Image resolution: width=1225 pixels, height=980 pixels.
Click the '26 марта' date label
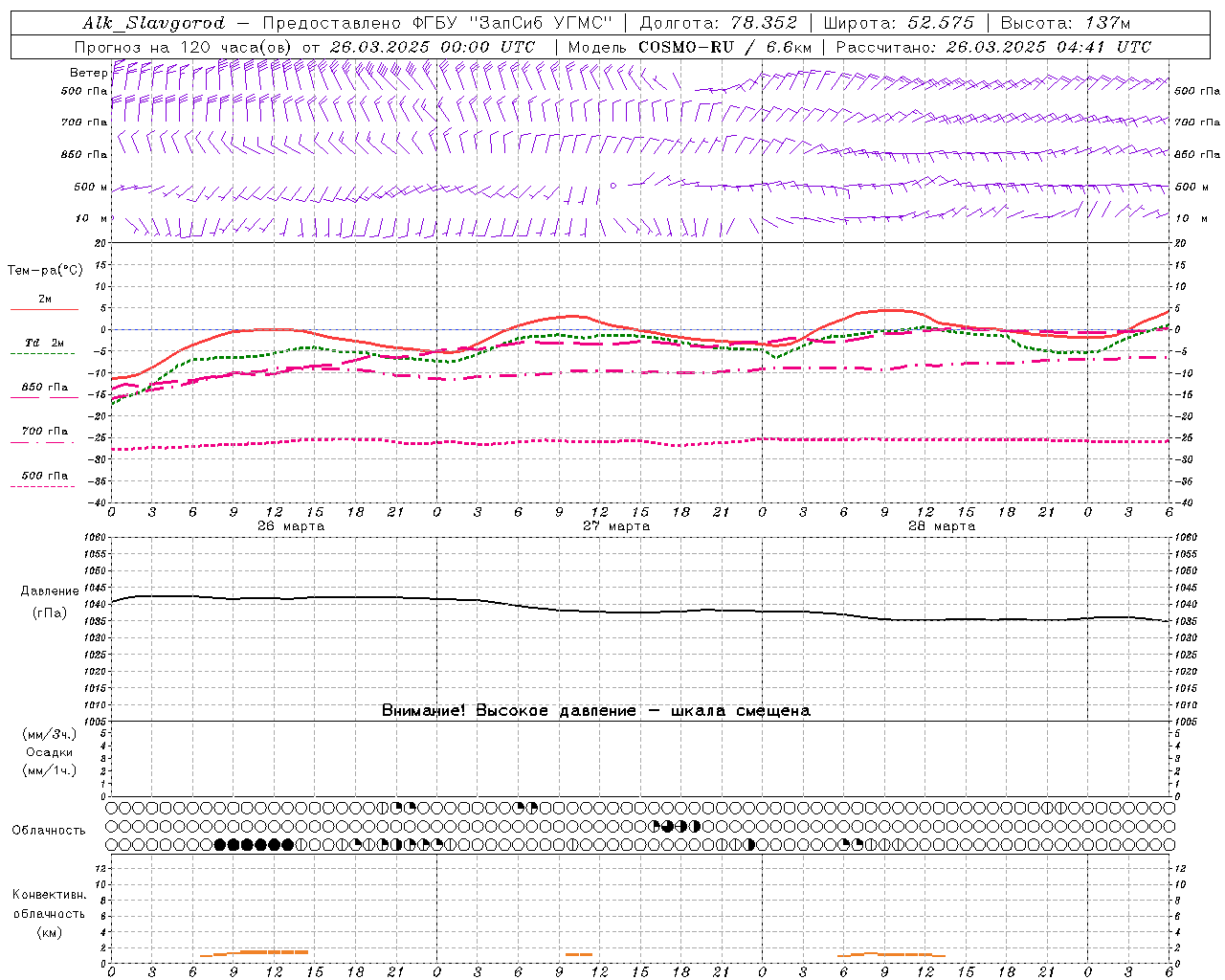[291, 525]
